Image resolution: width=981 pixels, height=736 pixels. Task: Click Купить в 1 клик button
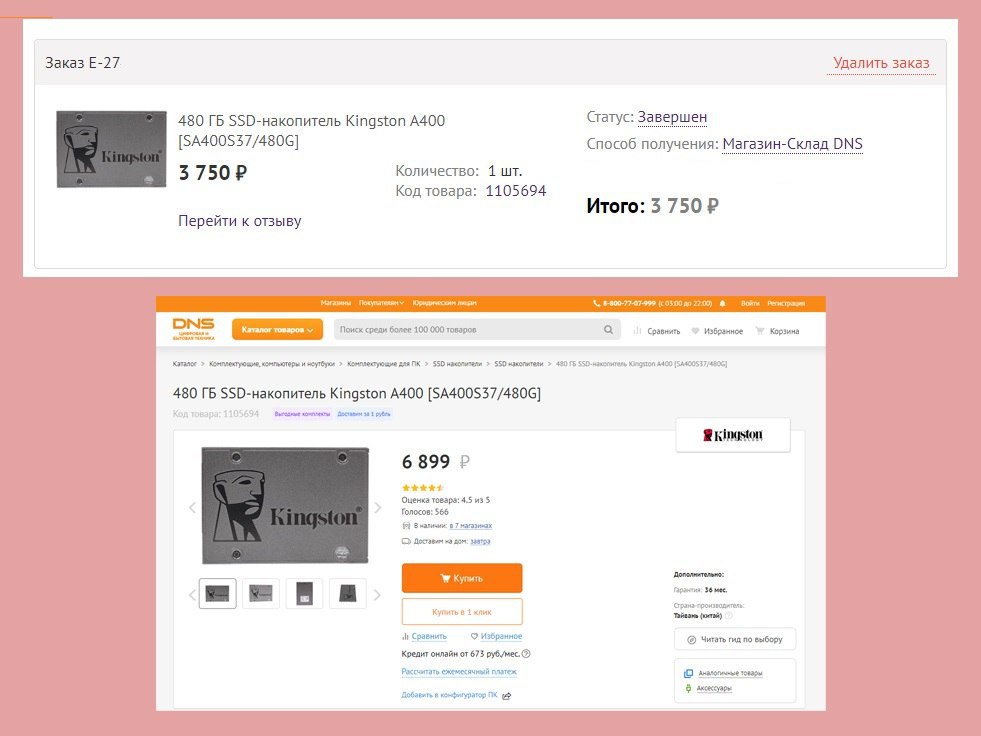pos(462,611)
